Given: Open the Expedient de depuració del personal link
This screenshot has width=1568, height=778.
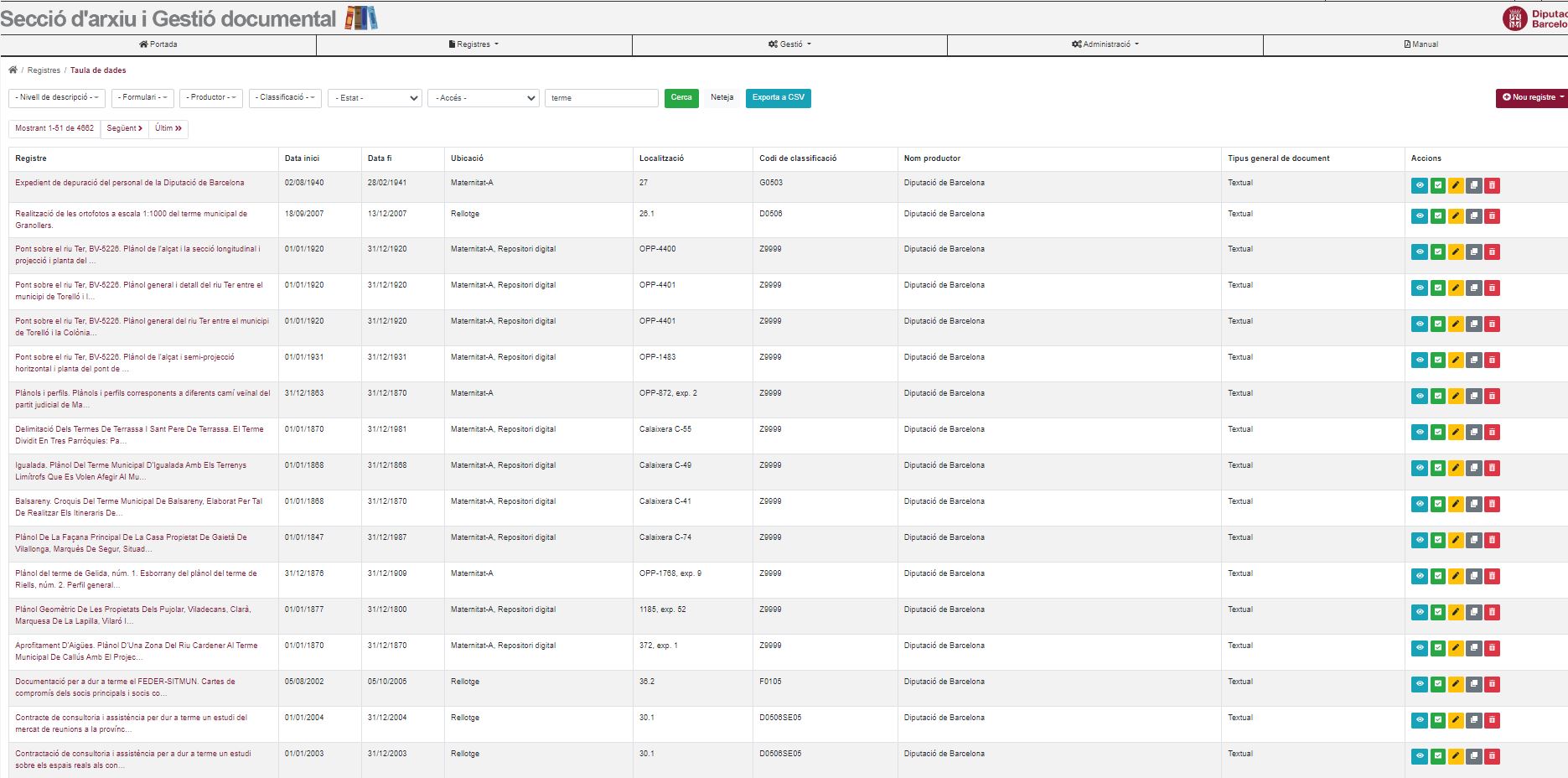Looking at the screenshot, I should (x=130, y=183).
